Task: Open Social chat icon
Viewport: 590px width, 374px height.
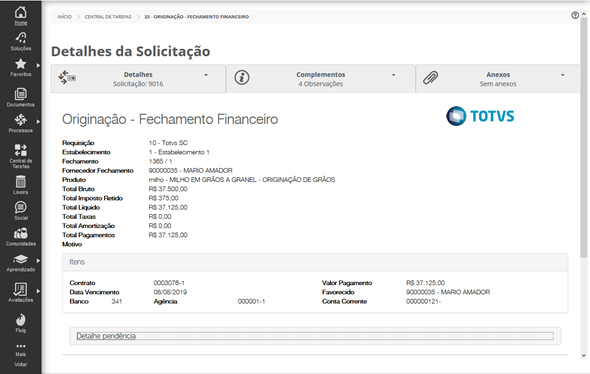Action: point(21,207)
